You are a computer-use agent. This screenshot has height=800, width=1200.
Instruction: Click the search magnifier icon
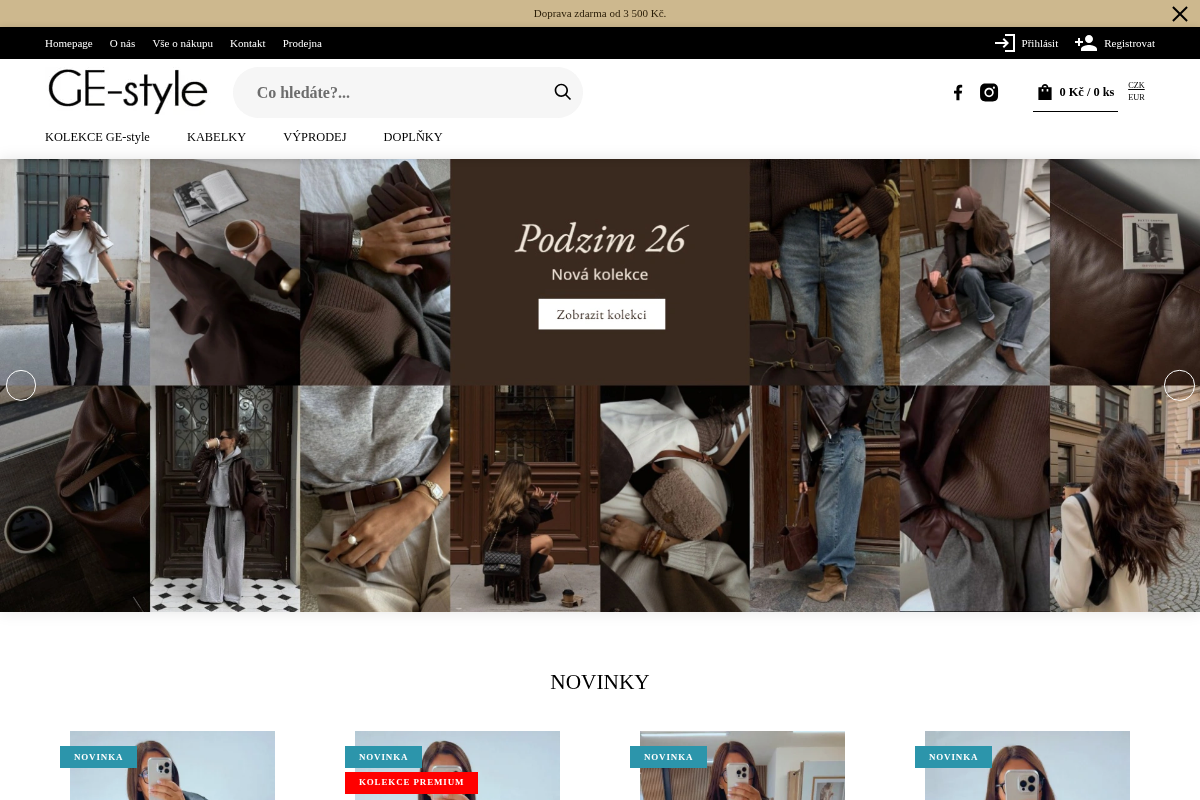tap(563, 92)
